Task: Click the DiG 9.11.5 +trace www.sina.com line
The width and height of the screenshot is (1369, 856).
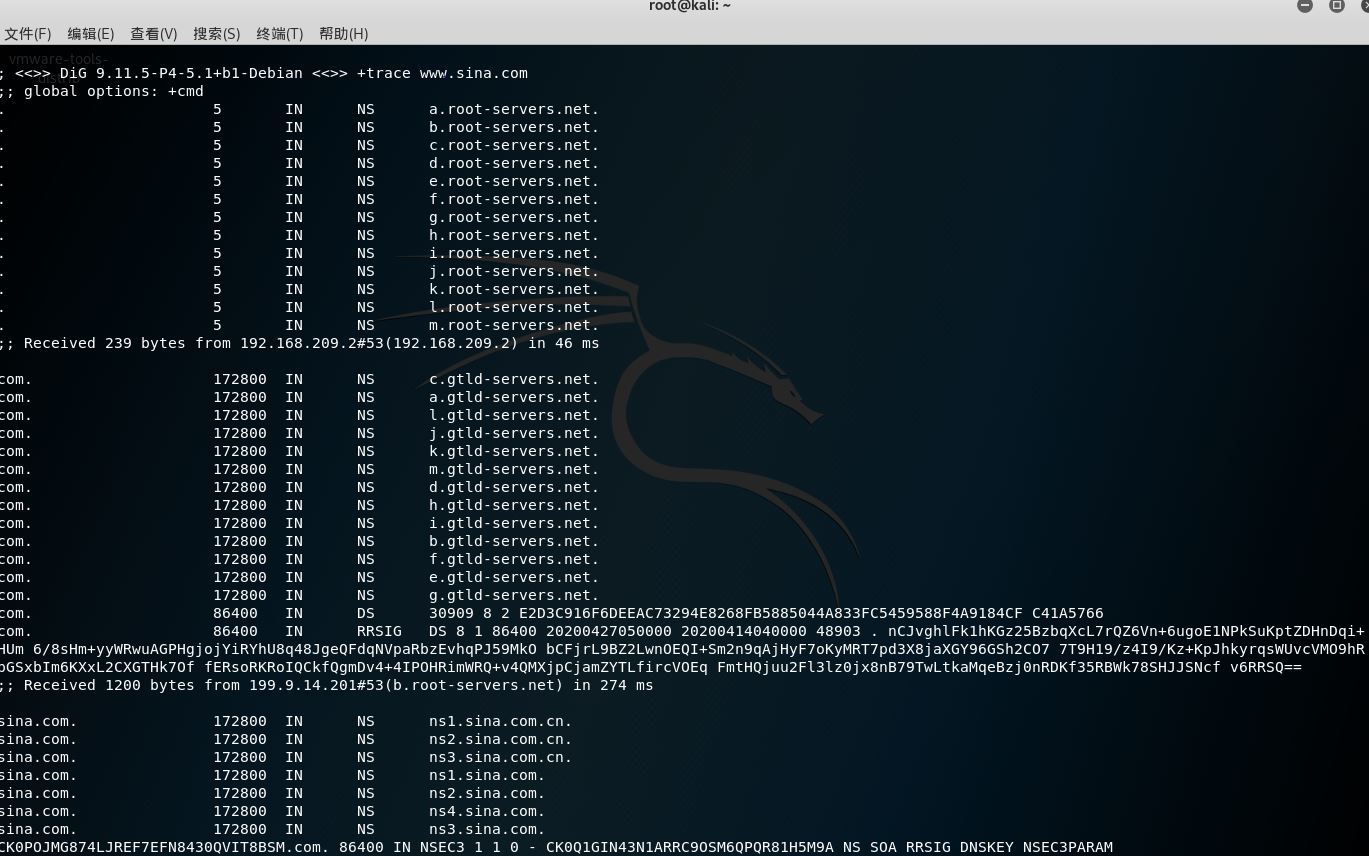Action: pos(264,73)
